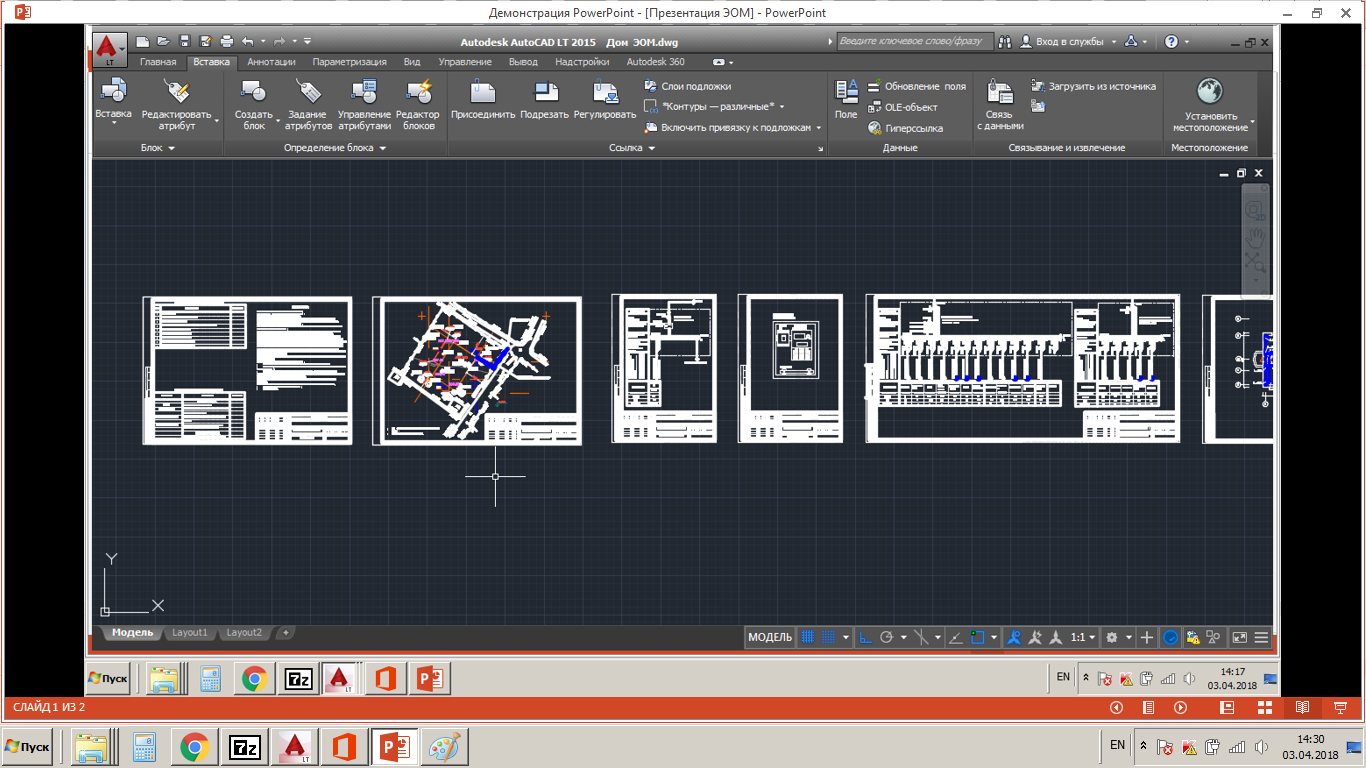
Task: Click the Задание атрибутов tag icon
Action: 308,93
